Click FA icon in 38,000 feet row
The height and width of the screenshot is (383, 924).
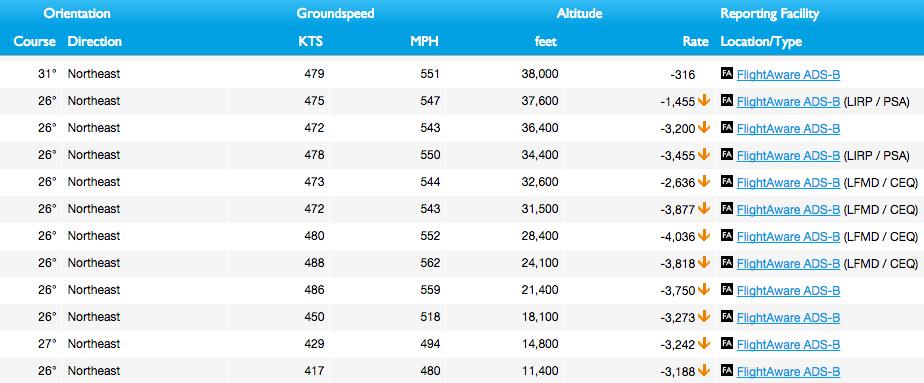click(727, 73)
